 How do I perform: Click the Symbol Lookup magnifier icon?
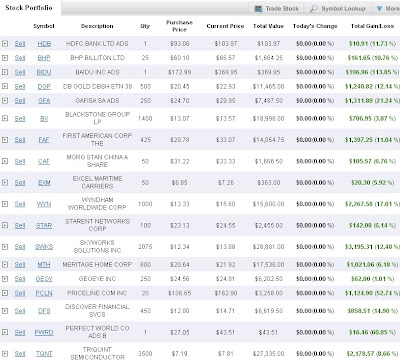tap(314, 9)
